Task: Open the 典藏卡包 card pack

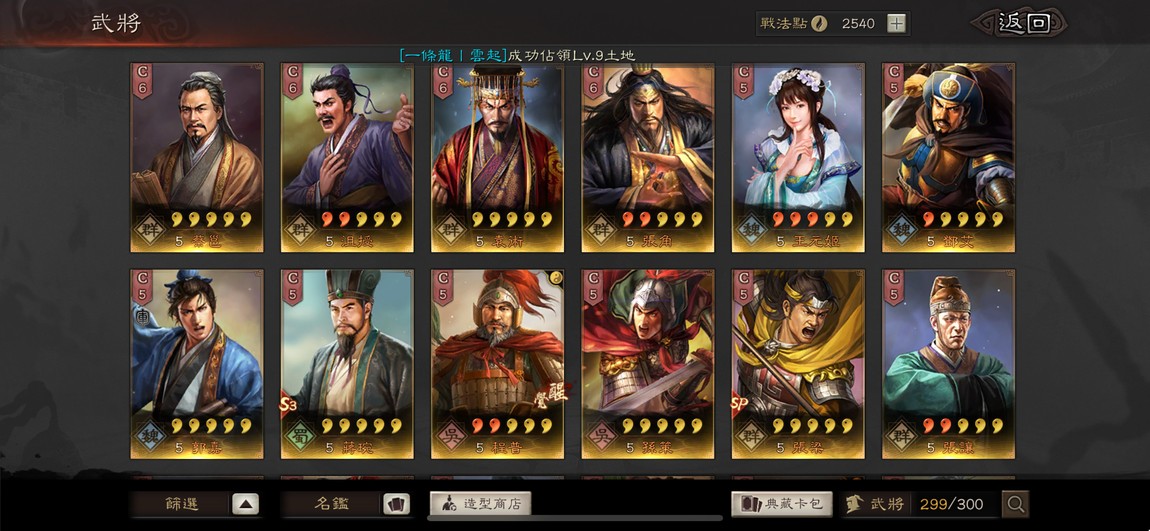Action: click(781, 504)
